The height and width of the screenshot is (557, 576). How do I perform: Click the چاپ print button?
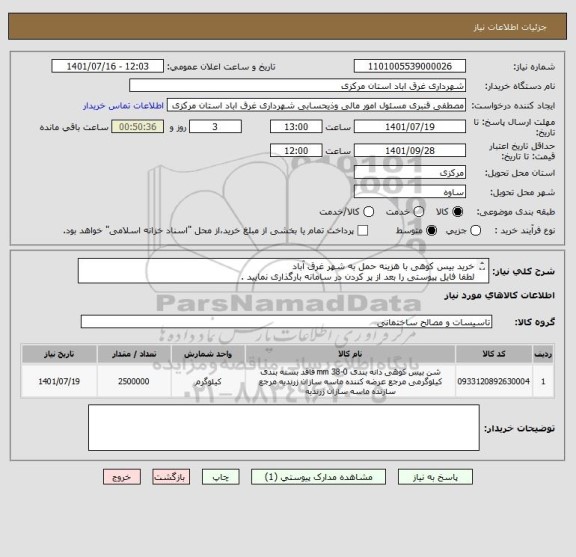tap(220, 477)
